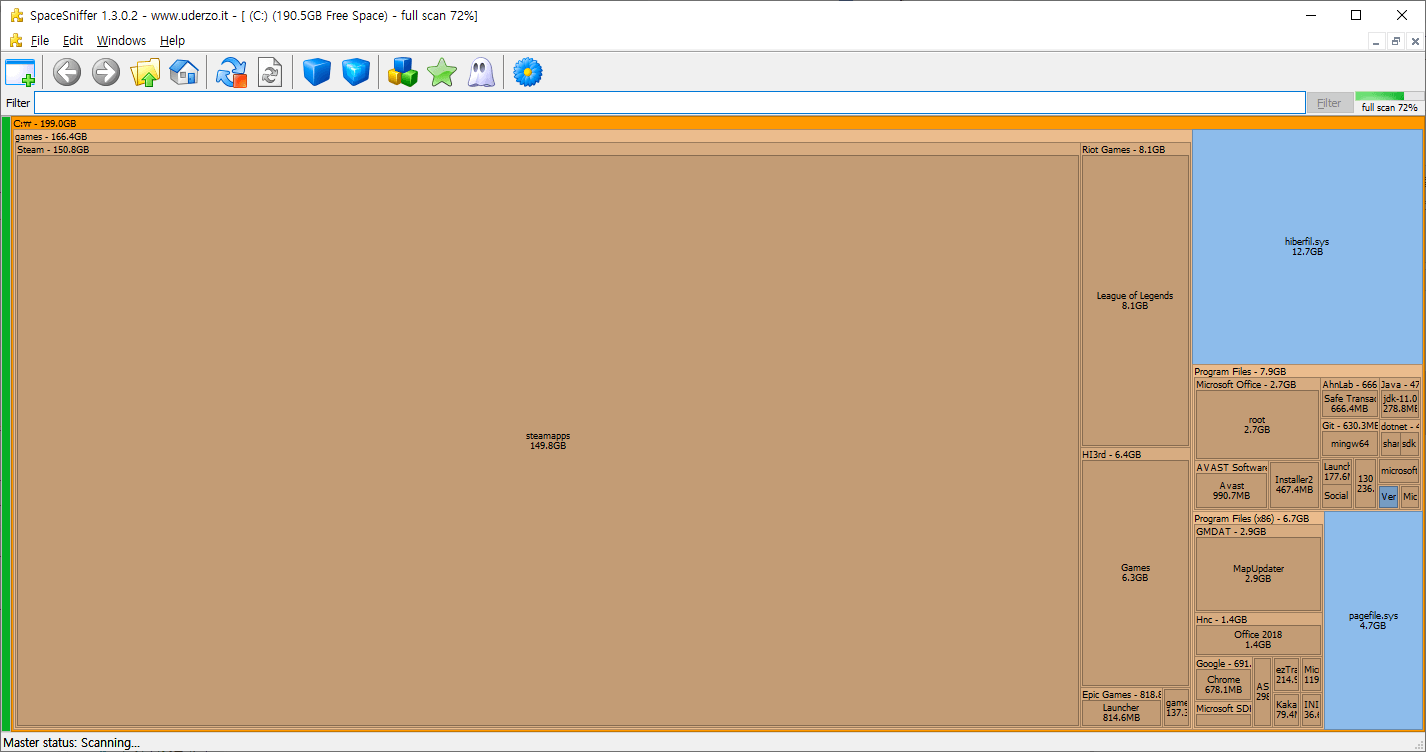
Task: Select the steamapps 149.8GB block
Action: pyautogui.click(x=548, y=441)
